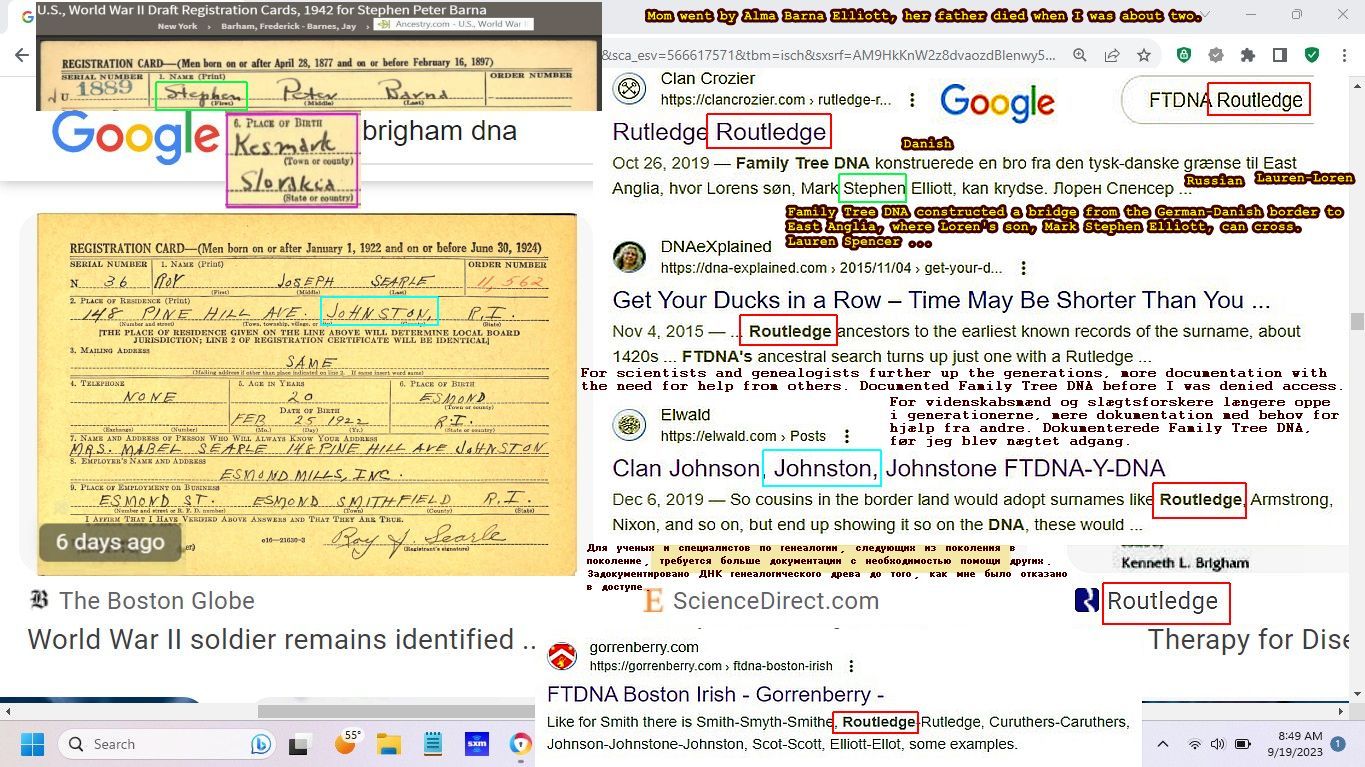Click the browser address bar URL
This screenshot has width=1365, height=767.
click(x=828, y=55)
